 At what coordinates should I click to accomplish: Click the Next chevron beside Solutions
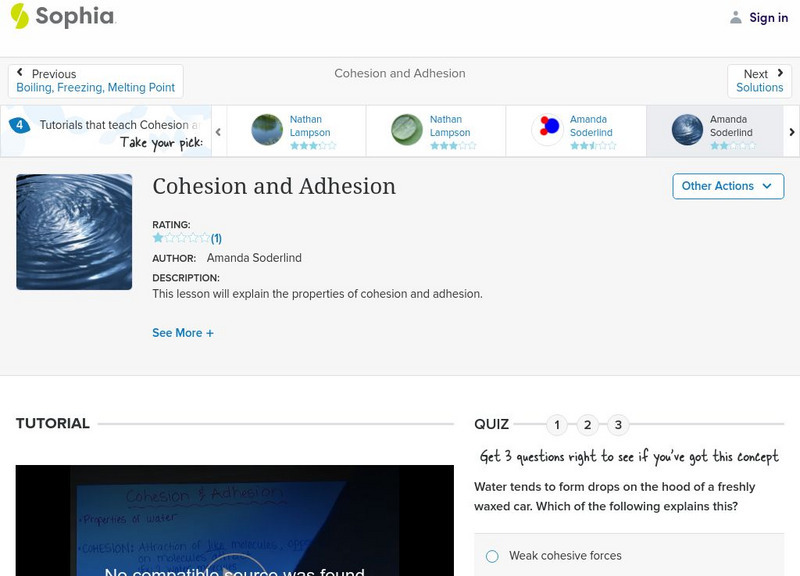778,72
